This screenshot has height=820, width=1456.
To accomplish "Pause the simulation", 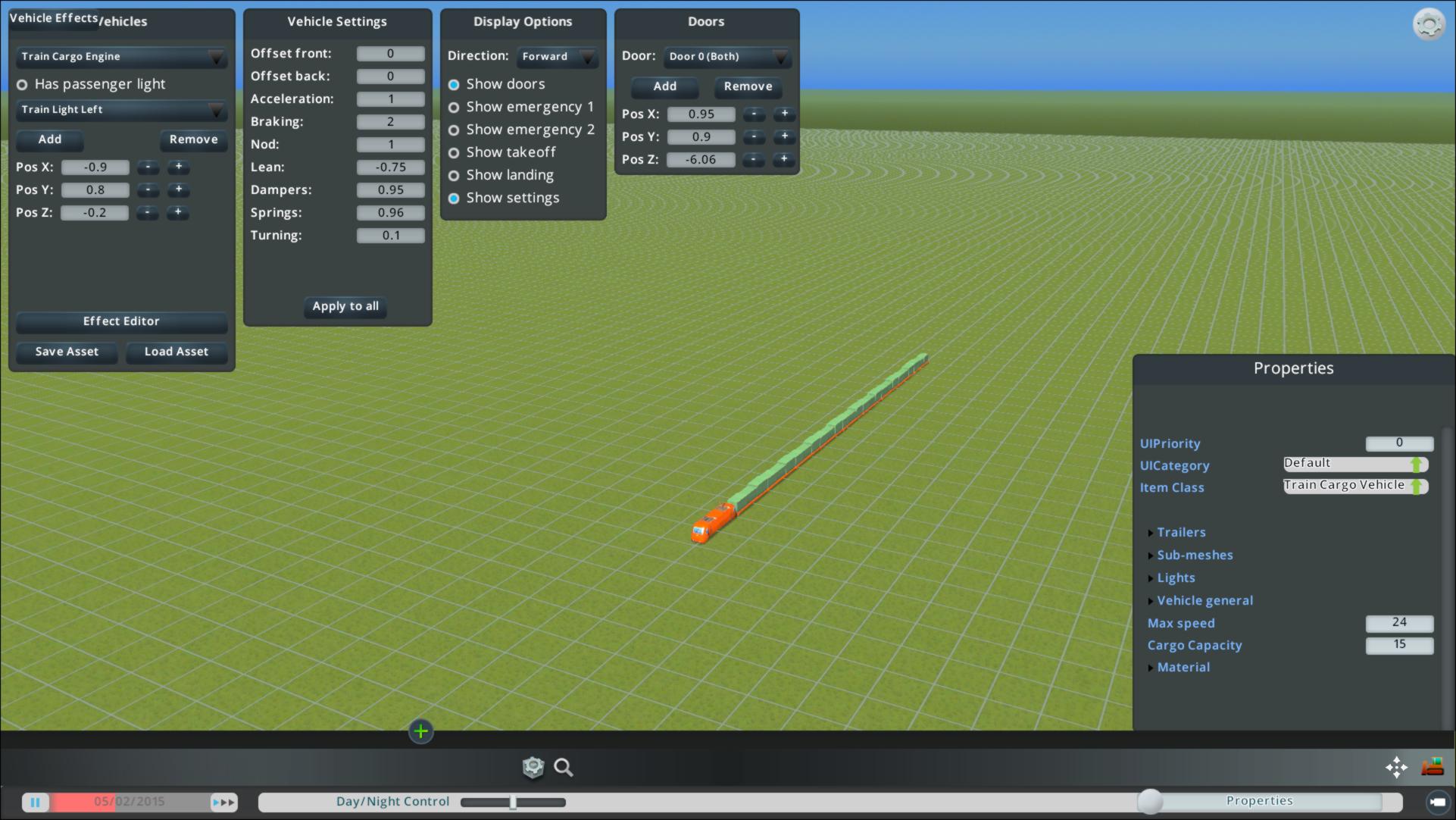I will [x=35, y=802].
